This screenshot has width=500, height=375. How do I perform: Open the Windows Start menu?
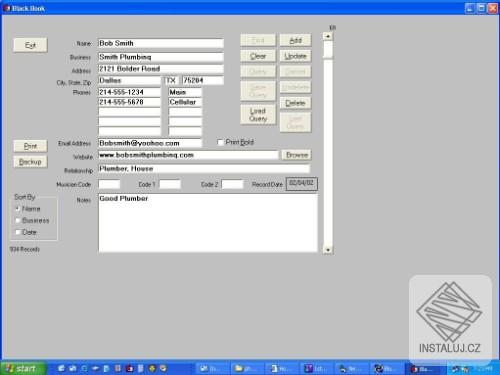[x=23, y=368]
